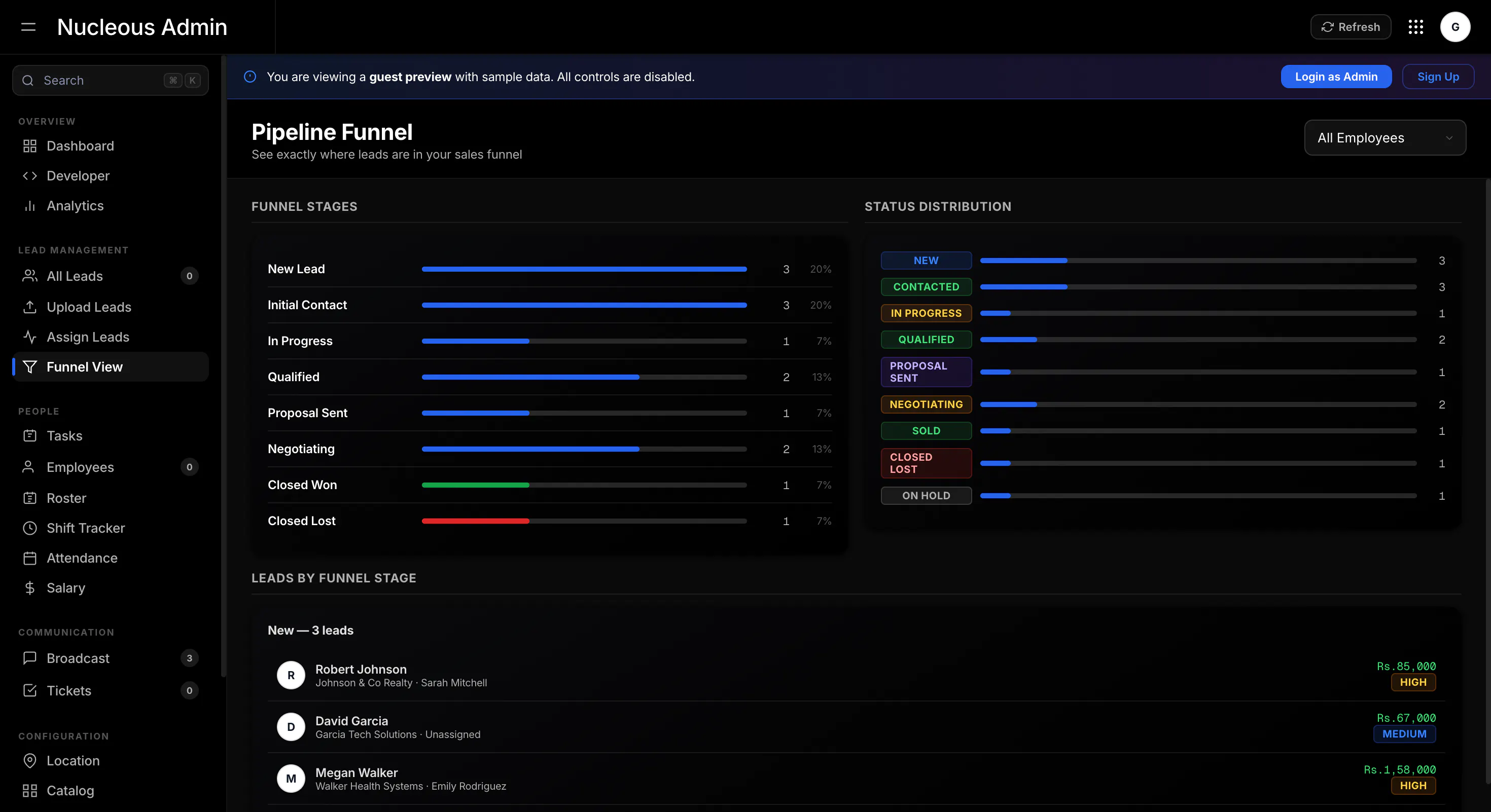Navigate to Assign Leads
1491x812 pixels.
click(x=110, y=337)
